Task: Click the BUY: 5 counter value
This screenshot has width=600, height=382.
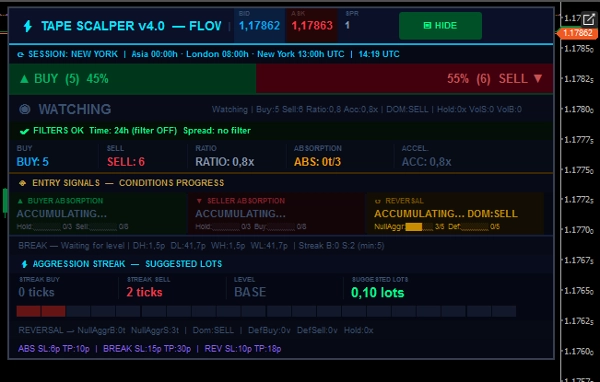Action: click(33, 162)
